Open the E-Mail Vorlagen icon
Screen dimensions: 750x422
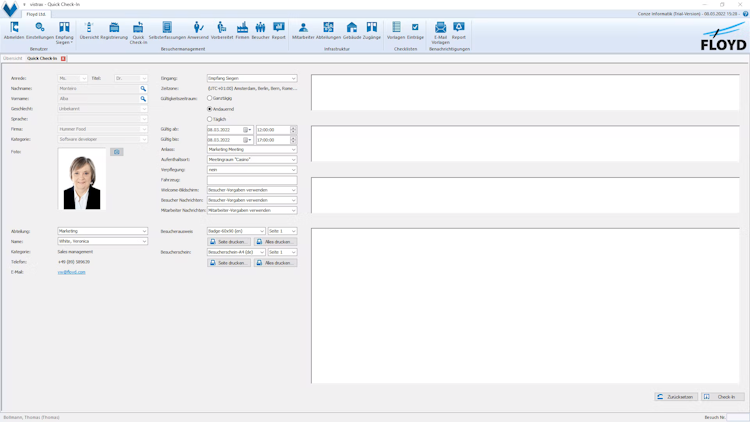(441, 33)
